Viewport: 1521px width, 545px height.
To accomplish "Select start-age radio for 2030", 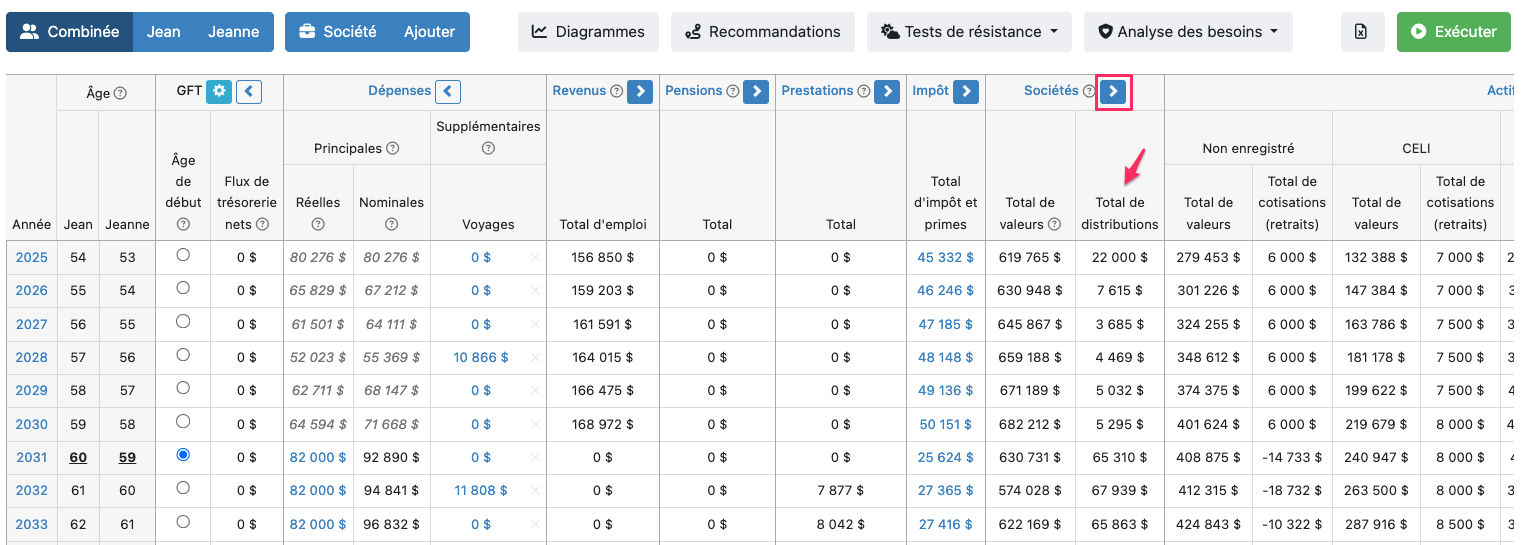I will [183, 422].
